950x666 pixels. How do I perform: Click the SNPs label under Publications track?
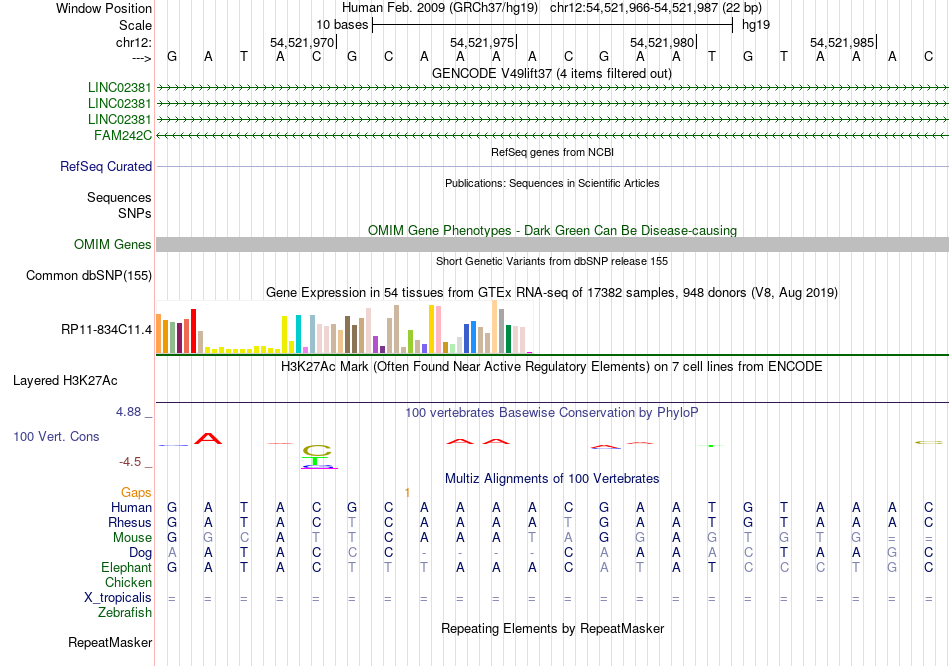click(x=135, y=213)
